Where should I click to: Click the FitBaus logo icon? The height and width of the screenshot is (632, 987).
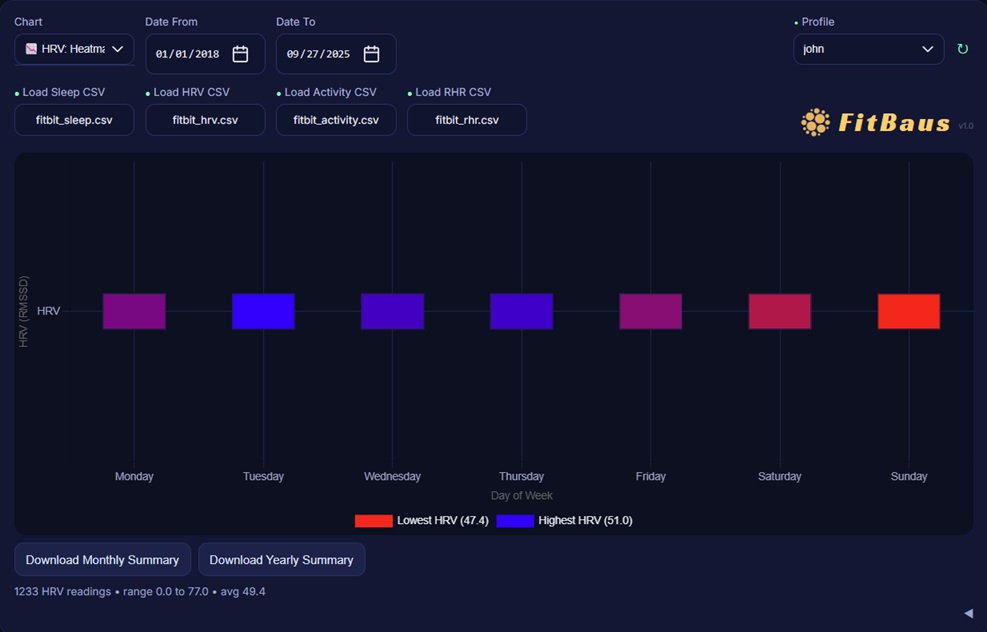[x=815, y=122]
